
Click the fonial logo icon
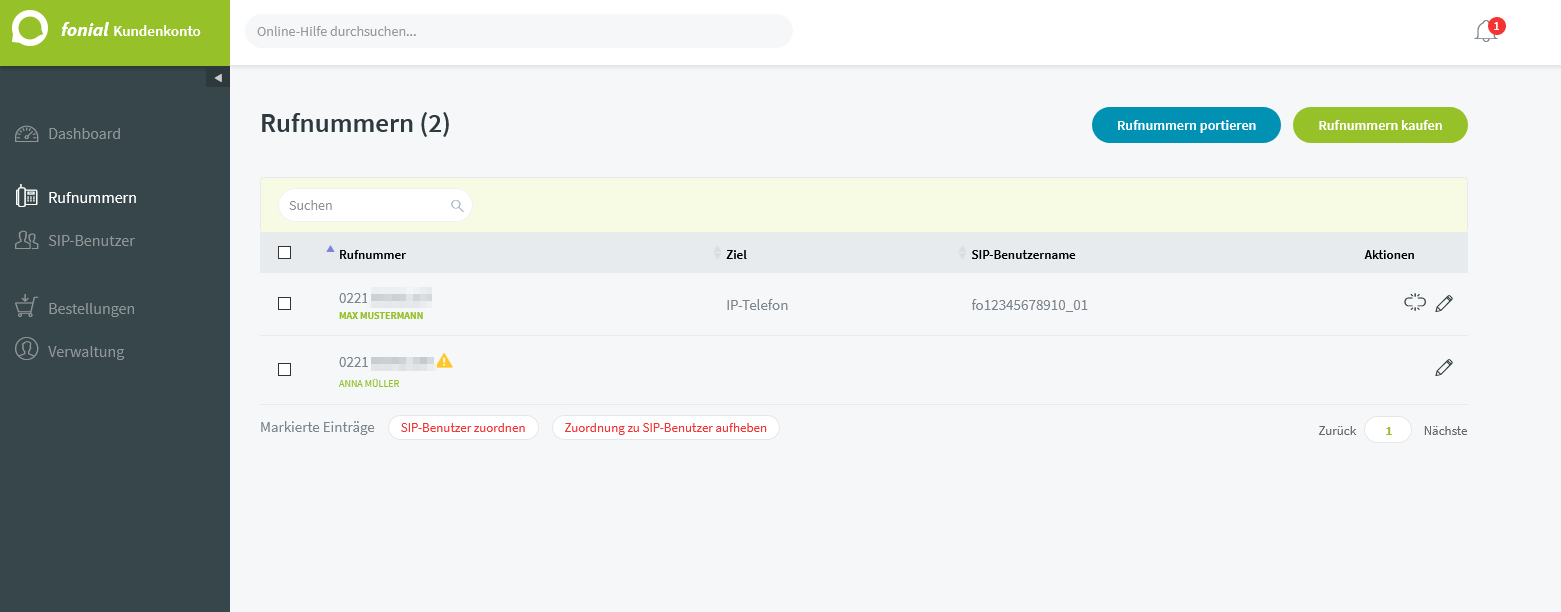[30, 30]
